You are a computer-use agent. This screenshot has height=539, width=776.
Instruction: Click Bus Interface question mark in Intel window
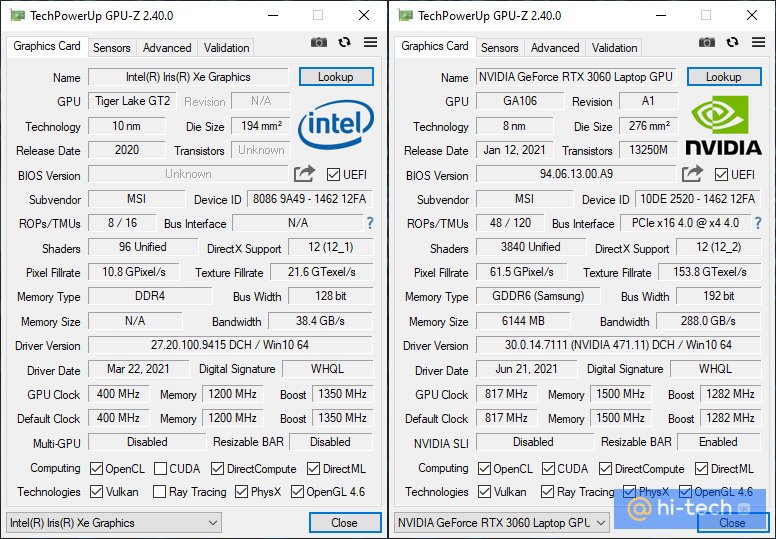pos(370,223)
